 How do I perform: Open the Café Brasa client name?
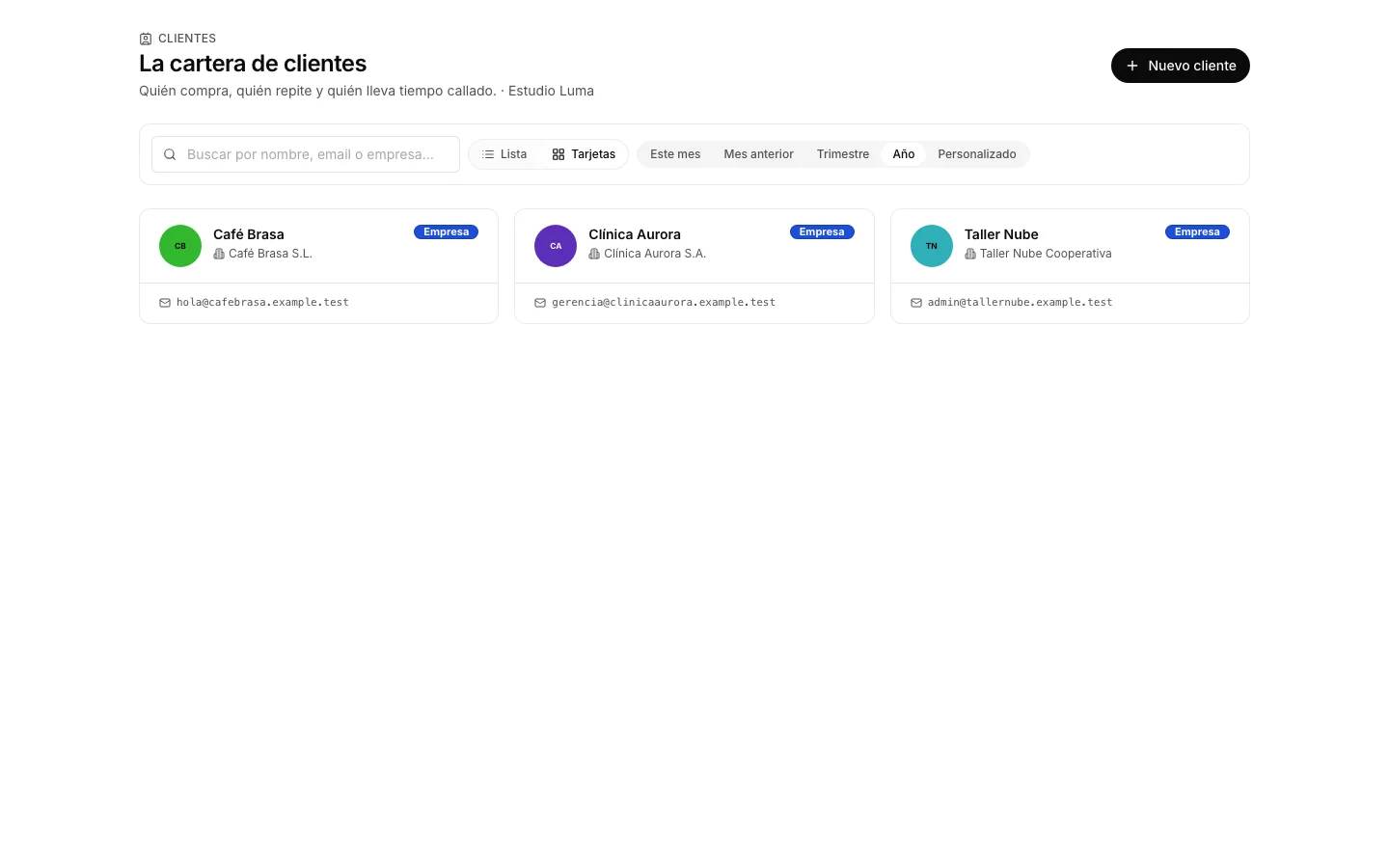(x=249, y=234)
